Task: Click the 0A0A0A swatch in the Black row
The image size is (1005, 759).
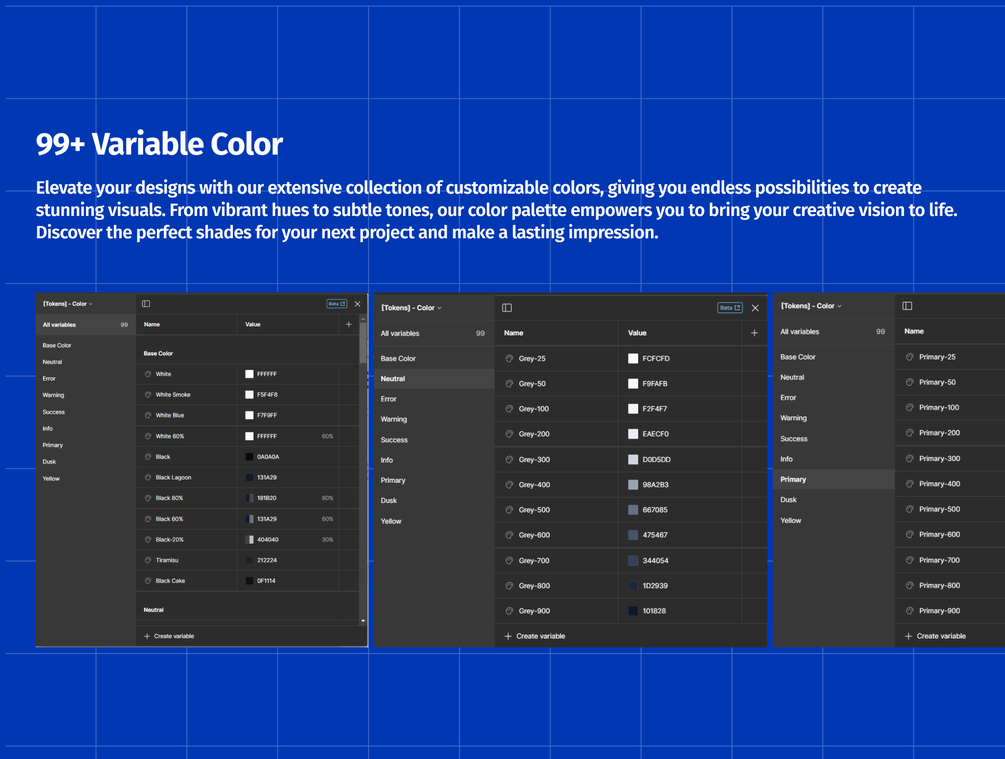Action: pos(249,456)
